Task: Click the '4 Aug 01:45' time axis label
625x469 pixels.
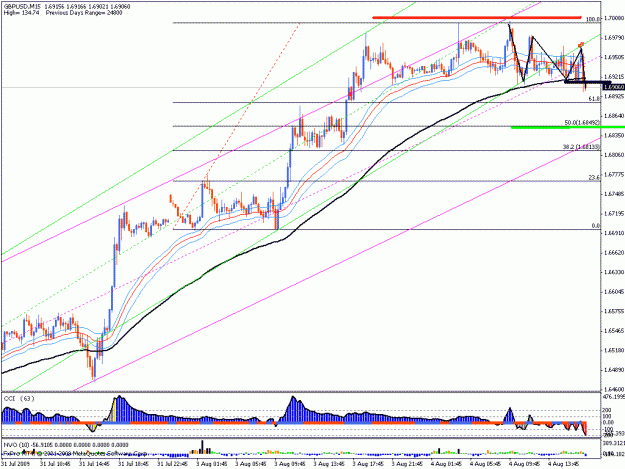Action: (x=446, y=464)
